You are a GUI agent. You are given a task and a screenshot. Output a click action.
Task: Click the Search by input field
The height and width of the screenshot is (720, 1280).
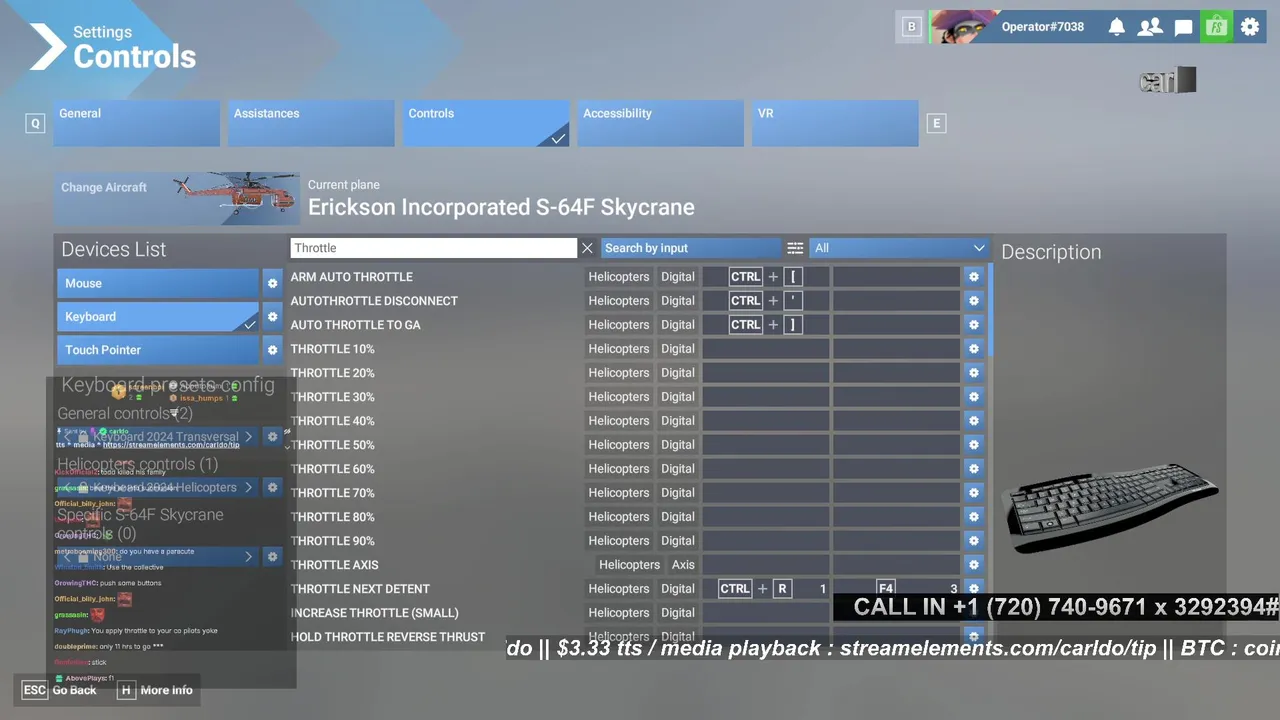click(x=691, y=248)
